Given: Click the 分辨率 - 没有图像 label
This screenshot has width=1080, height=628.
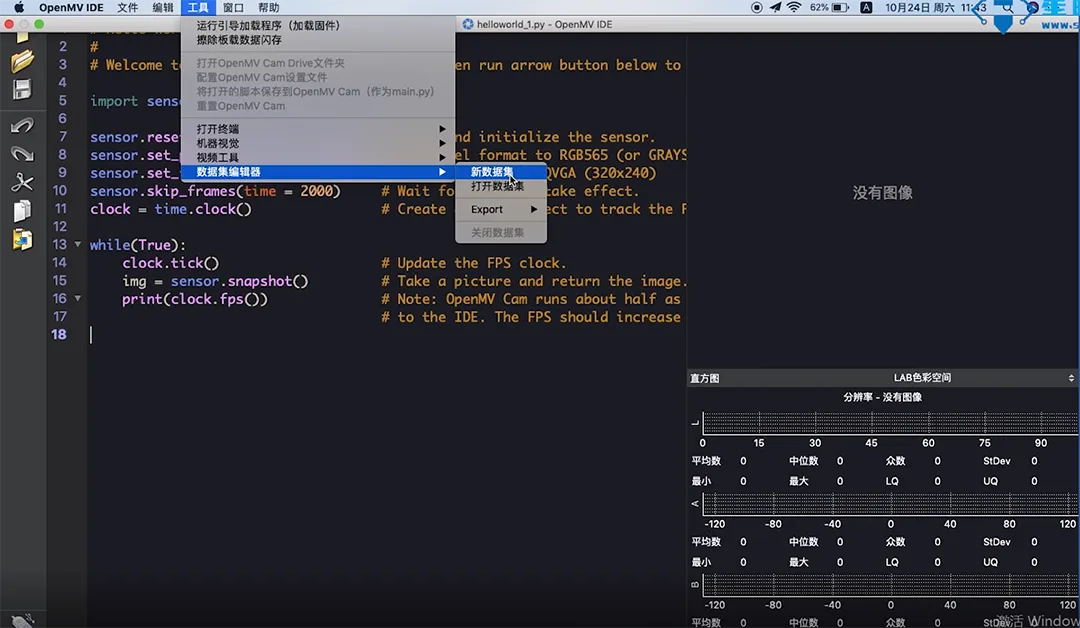Looking at the screenshot, I should click(x=882, y=397).
